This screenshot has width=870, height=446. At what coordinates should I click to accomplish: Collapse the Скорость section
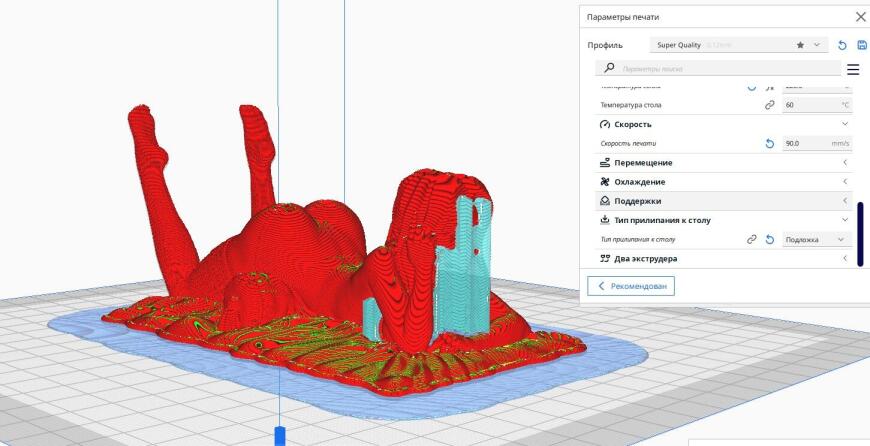pos(845,124)
